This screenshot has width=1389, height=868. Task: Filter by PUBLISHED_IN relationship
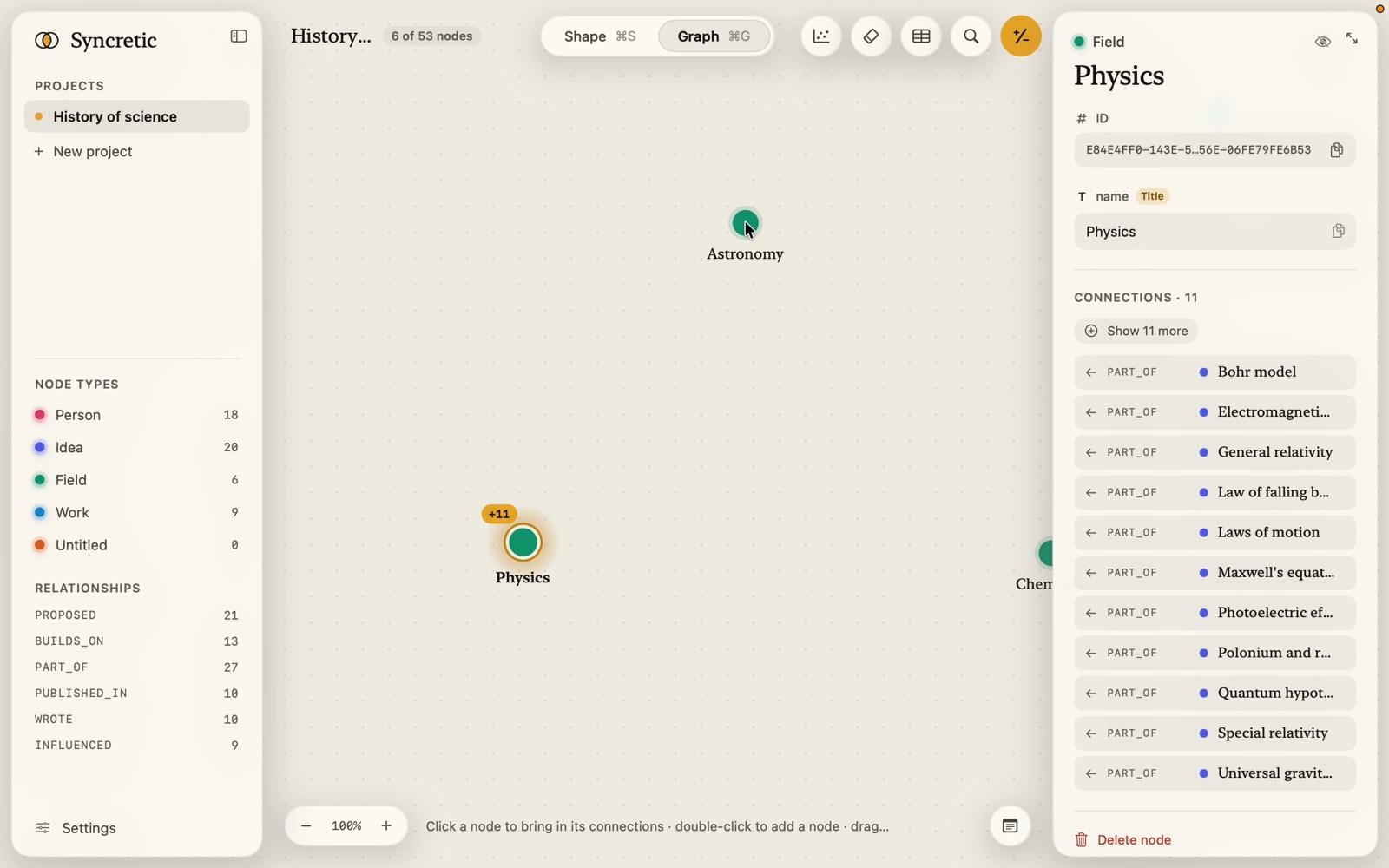(x=136, y=694)
